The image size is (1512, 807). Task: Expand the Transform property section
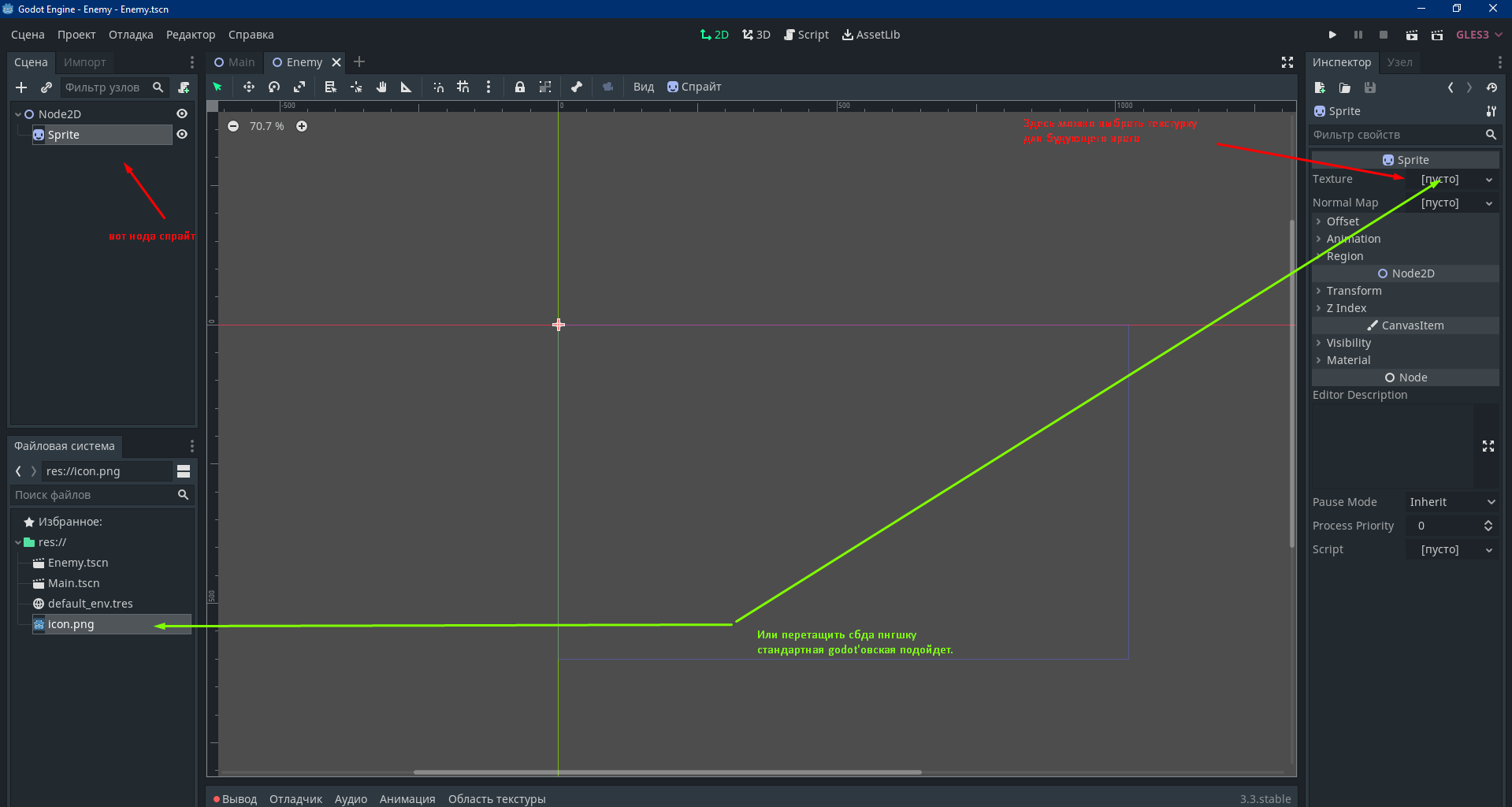click(x=1353, y=291)
